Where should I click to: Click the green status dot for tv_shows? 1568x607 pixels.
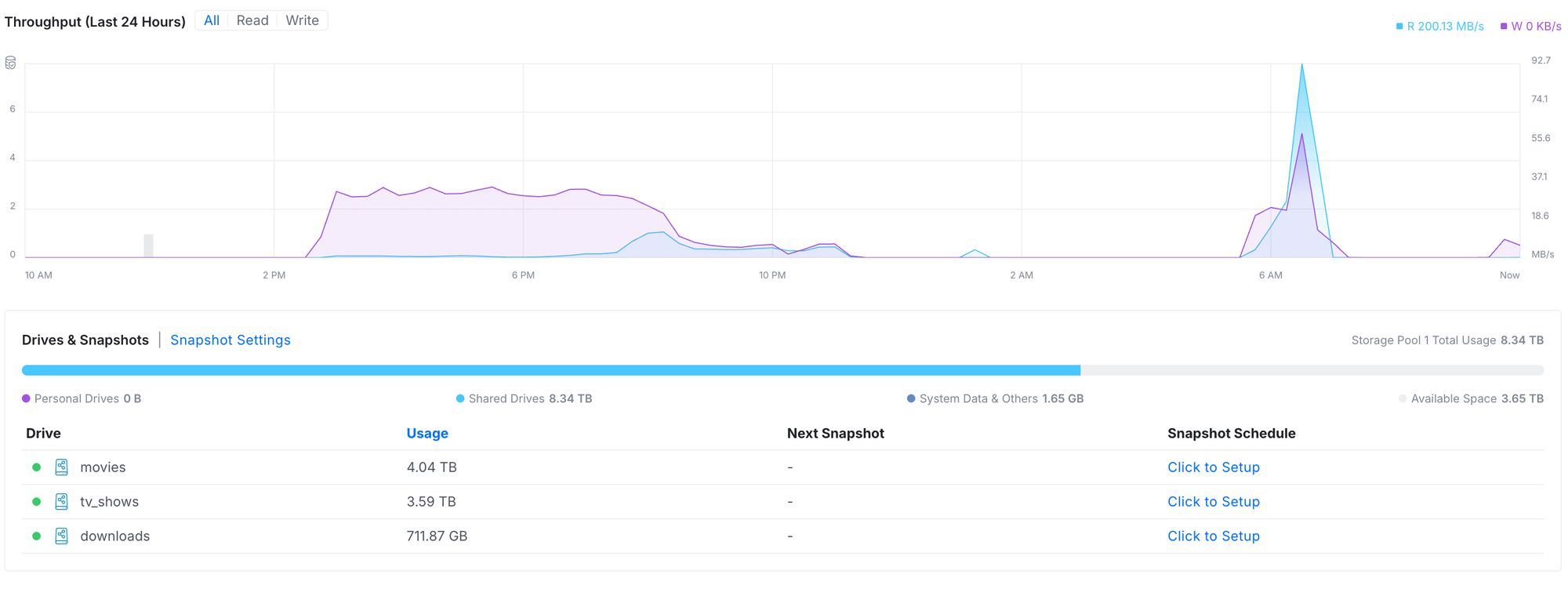36,502
